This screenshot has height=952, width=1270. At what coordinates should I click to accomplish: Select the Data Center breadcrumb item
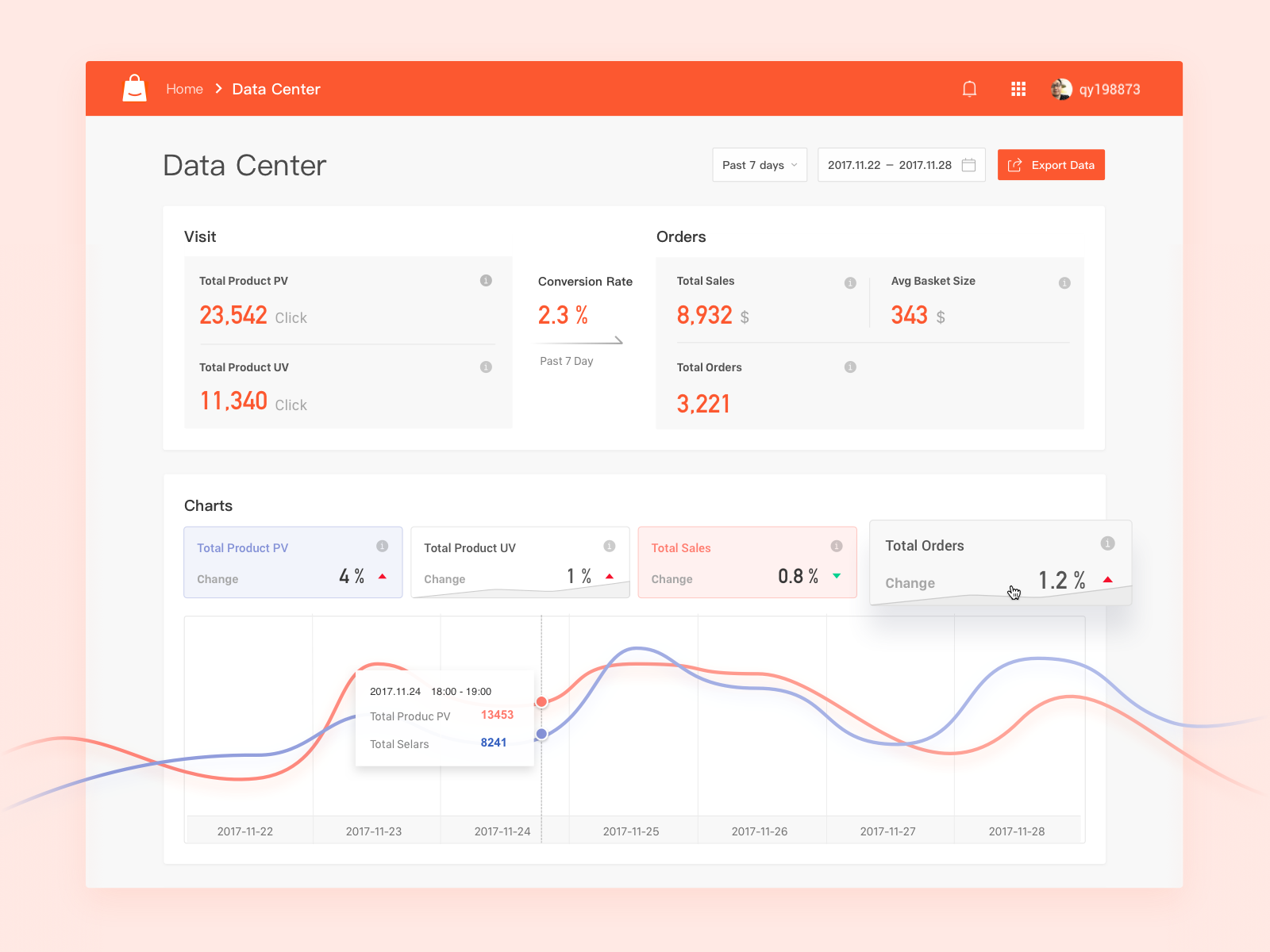[276, 89]
